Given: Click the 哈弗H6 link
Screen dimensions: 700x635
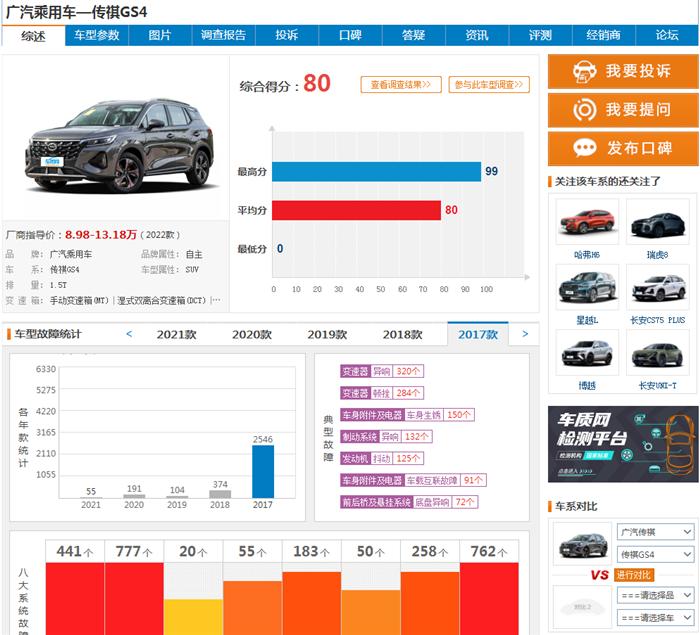Looking at the screenshot, I should (587, 255).
